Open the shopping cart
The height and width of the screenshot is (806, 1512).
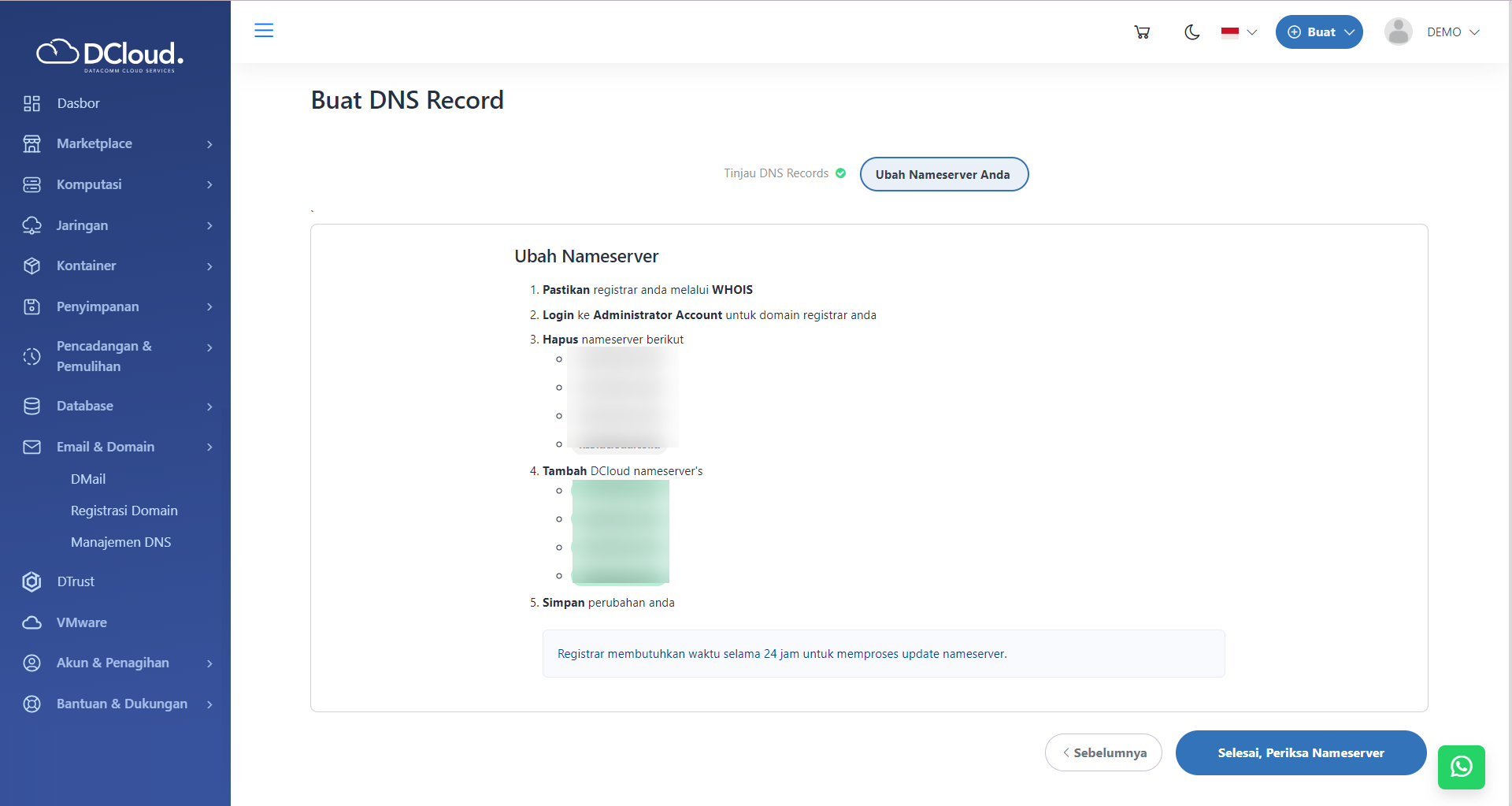1142,32
